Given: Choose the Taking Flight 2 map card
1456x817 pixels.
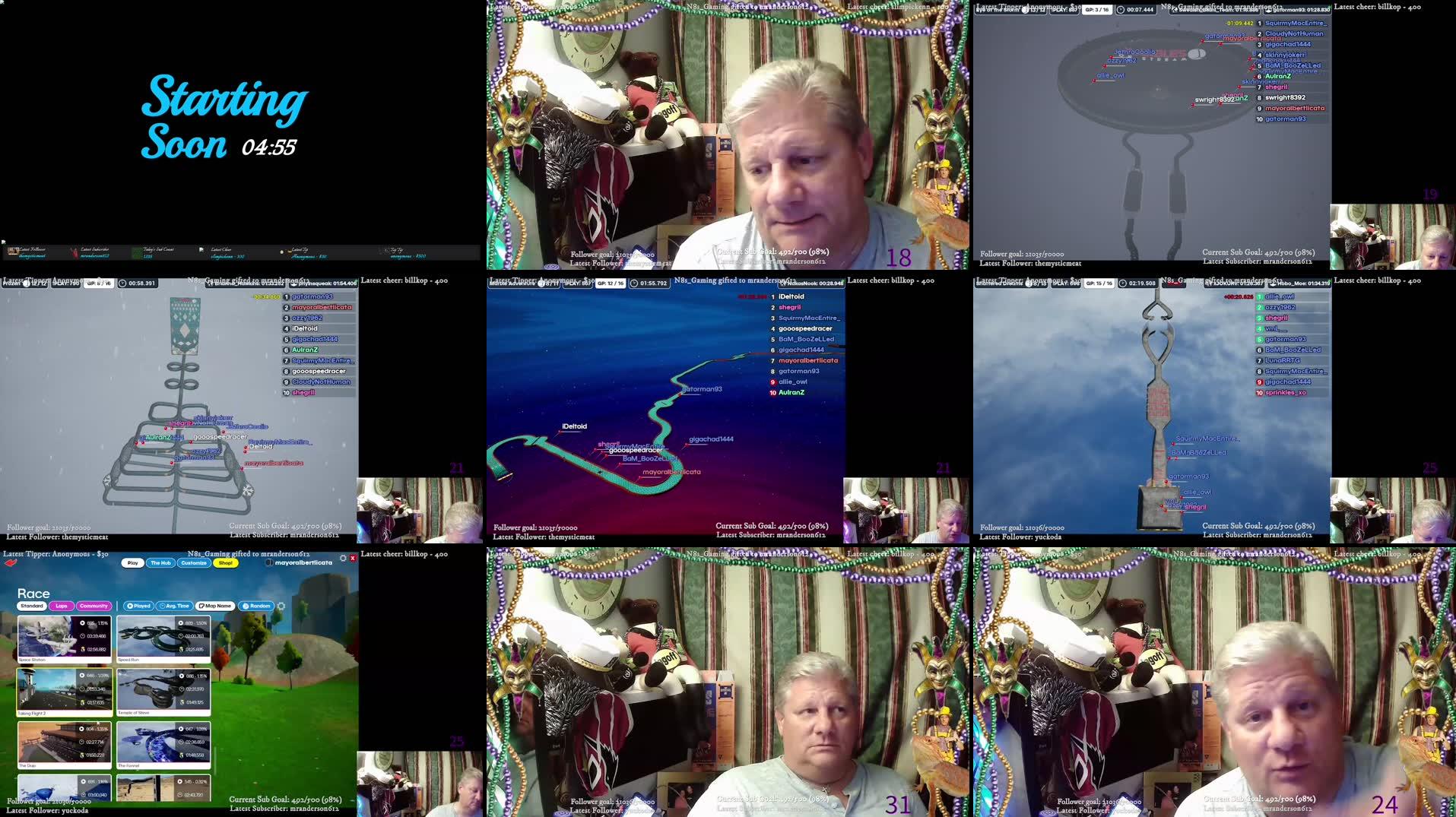Looking at the screenshot, I should click(x=65, y=692).
